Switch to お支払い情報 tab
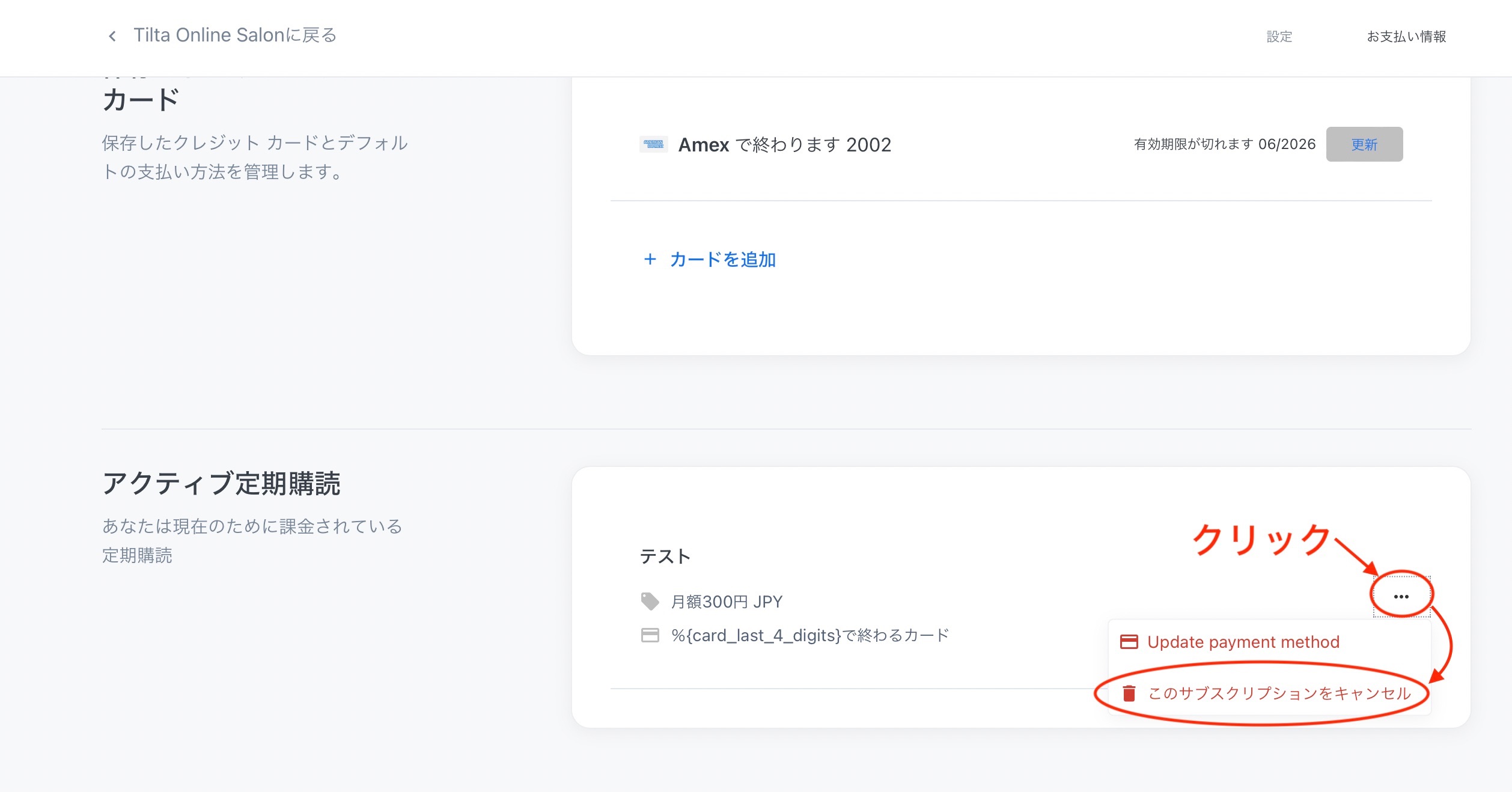 1406,37
